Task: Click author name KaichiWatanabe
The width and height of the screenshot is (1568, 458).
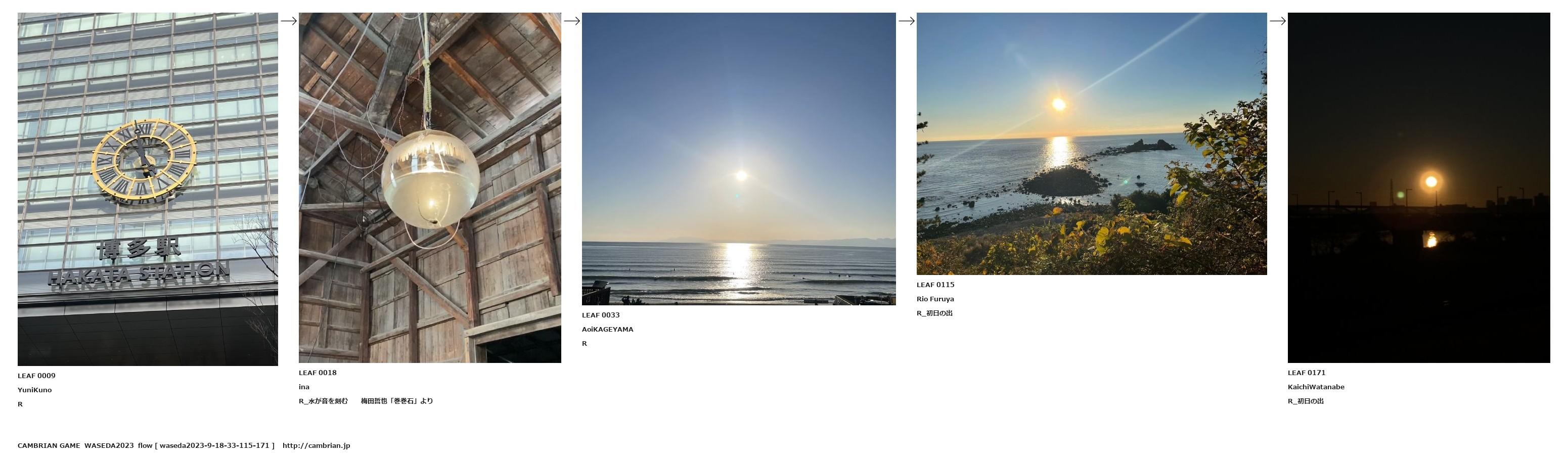Action: pos(1316,387)
